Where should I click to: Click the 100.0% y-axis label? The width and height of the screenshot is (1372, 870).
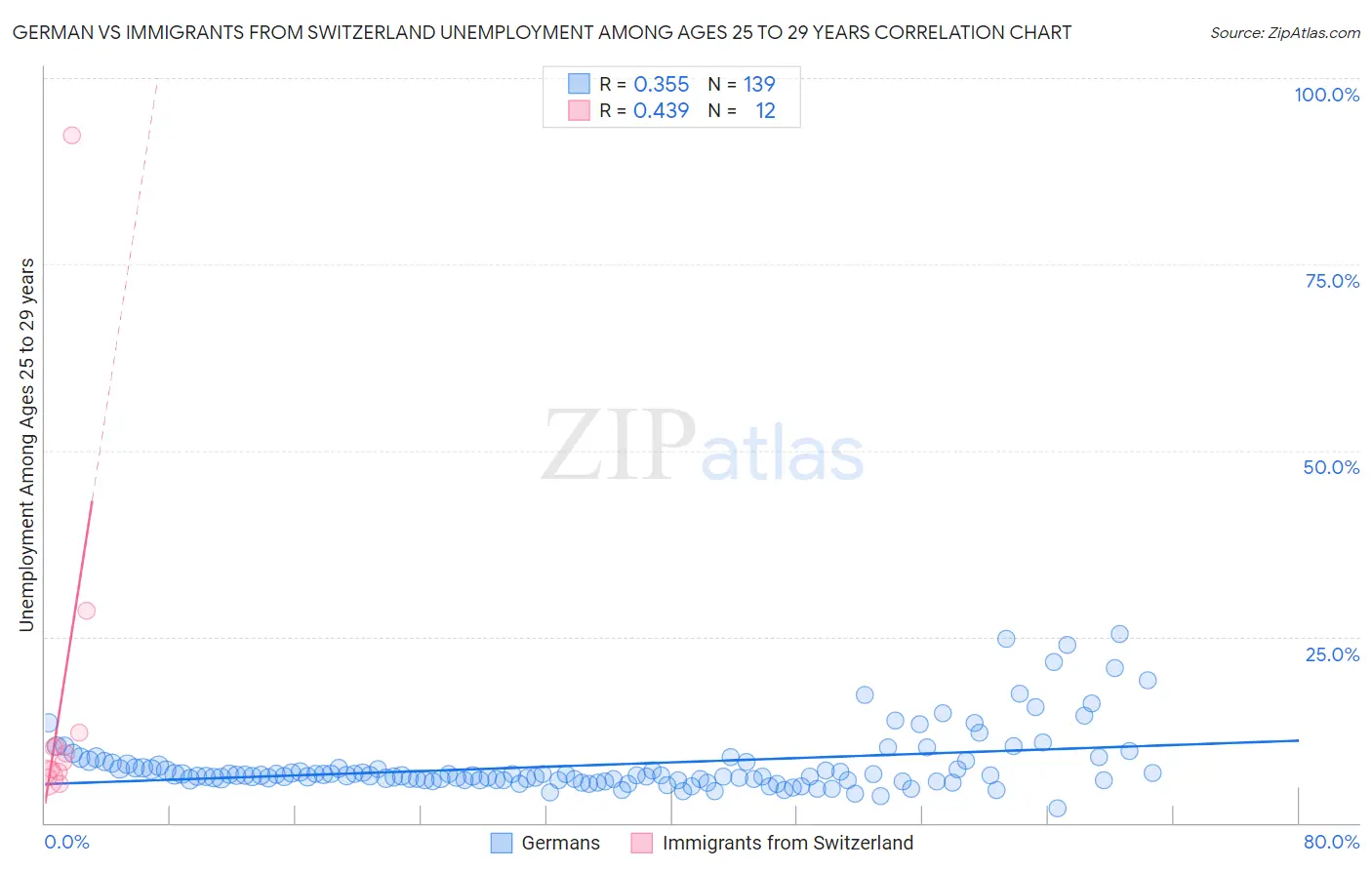tap(1327, 95)
